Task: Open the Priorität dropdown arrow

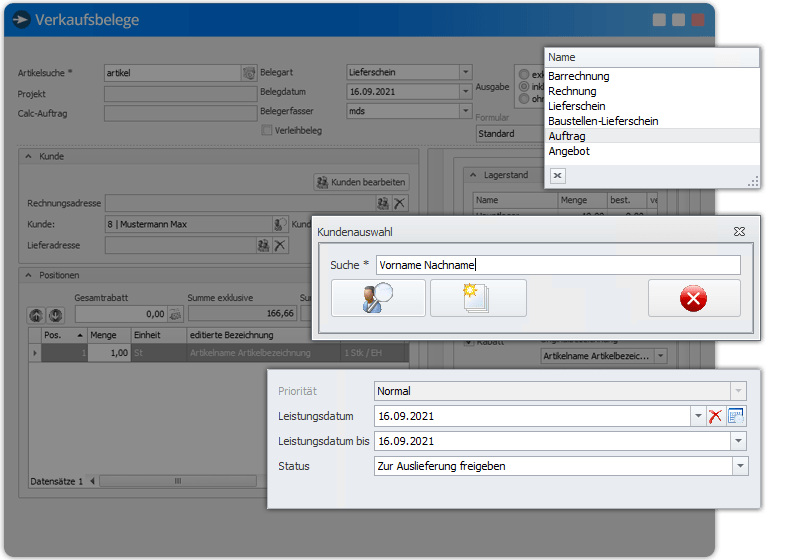Action: (738, 391)
